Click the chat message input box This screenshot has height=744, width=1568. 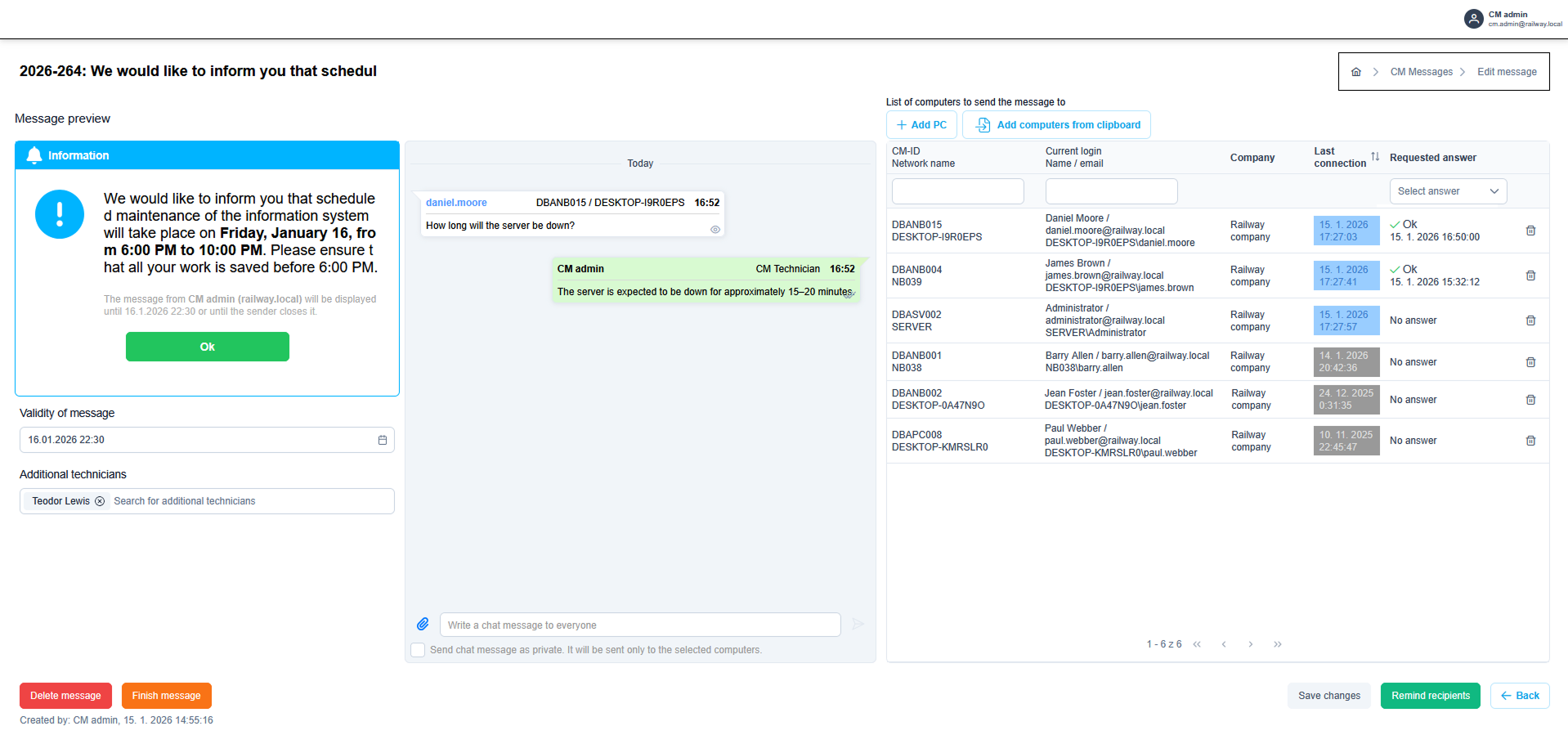click(640, 625)
